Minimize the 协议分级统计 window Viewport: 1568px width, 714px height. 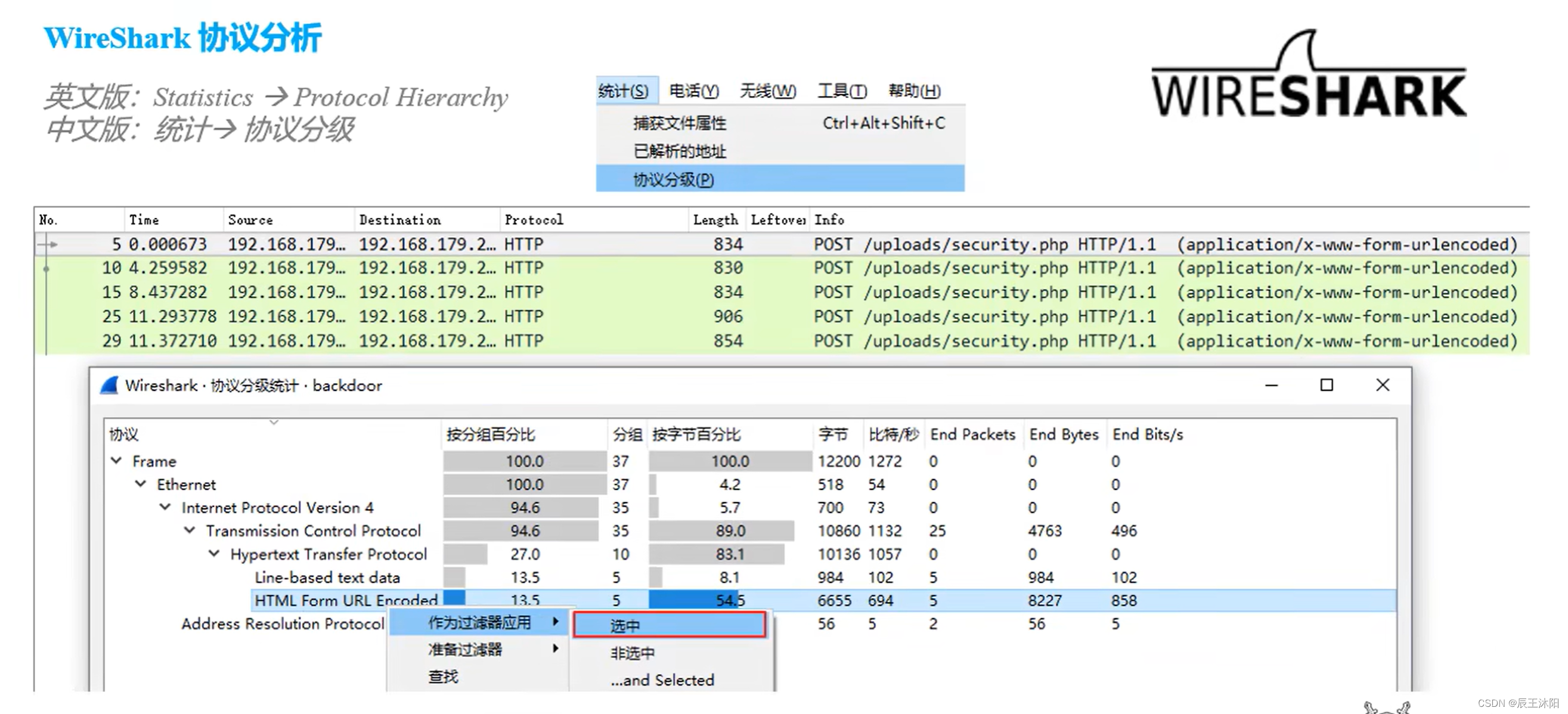(x=1271, y=385)
